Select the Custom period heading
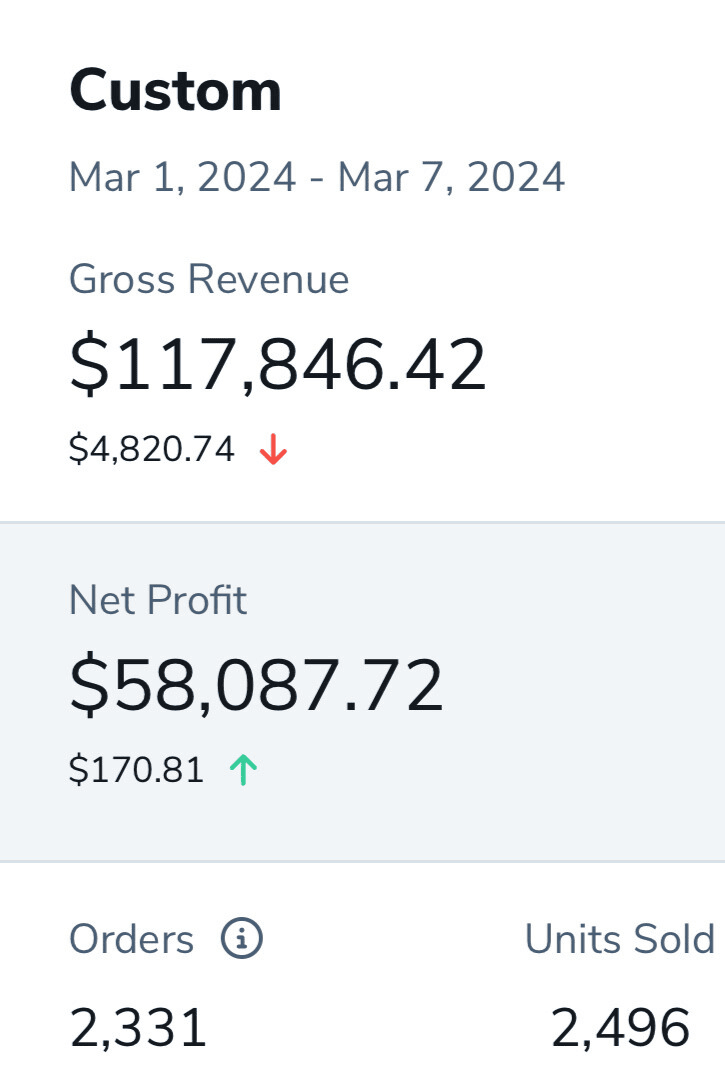The image size is (725, 1088). coord(175,91)
